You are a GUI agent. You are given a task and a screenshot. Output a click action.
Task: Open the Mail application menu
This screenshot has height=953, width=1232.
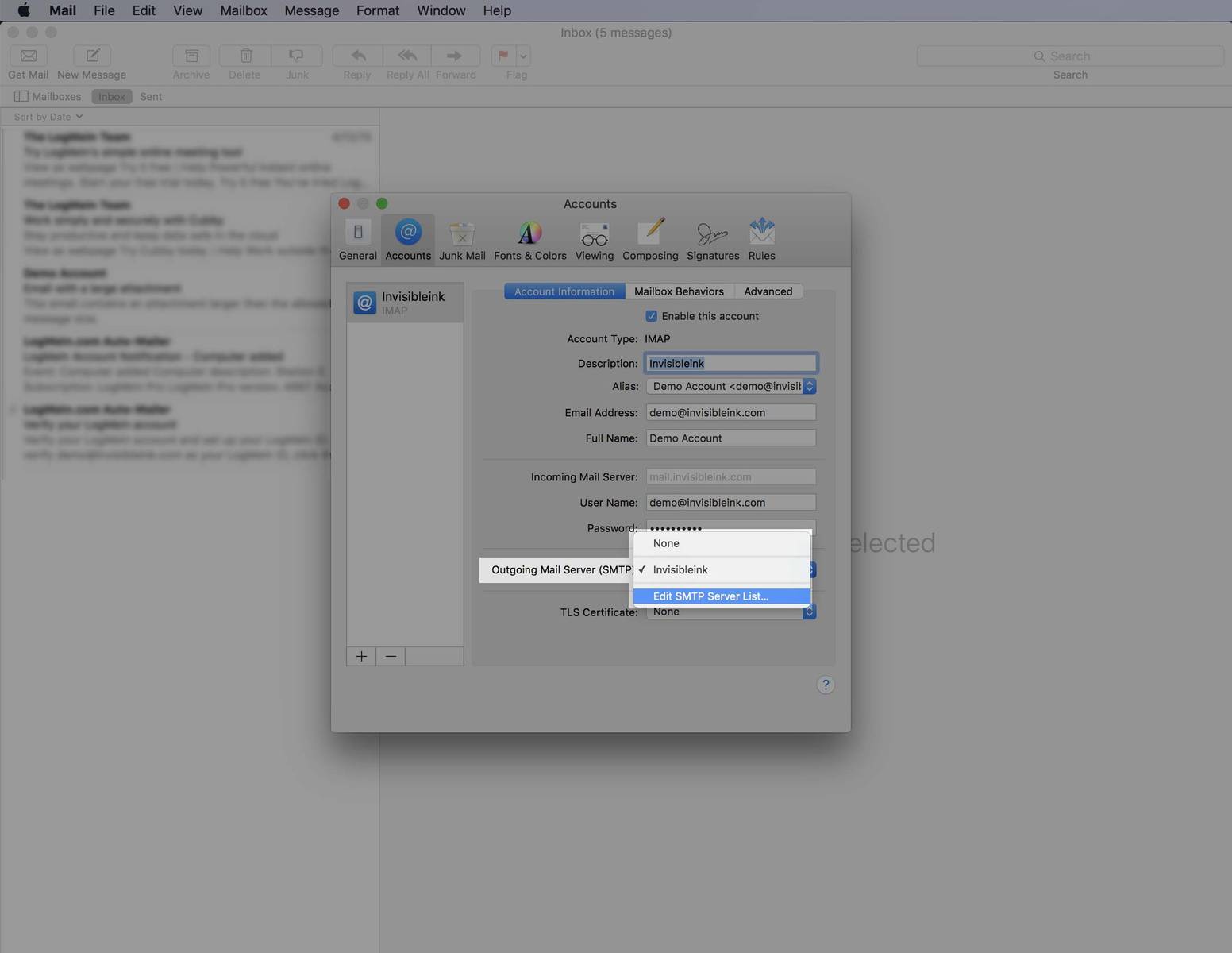coord(63,10)
